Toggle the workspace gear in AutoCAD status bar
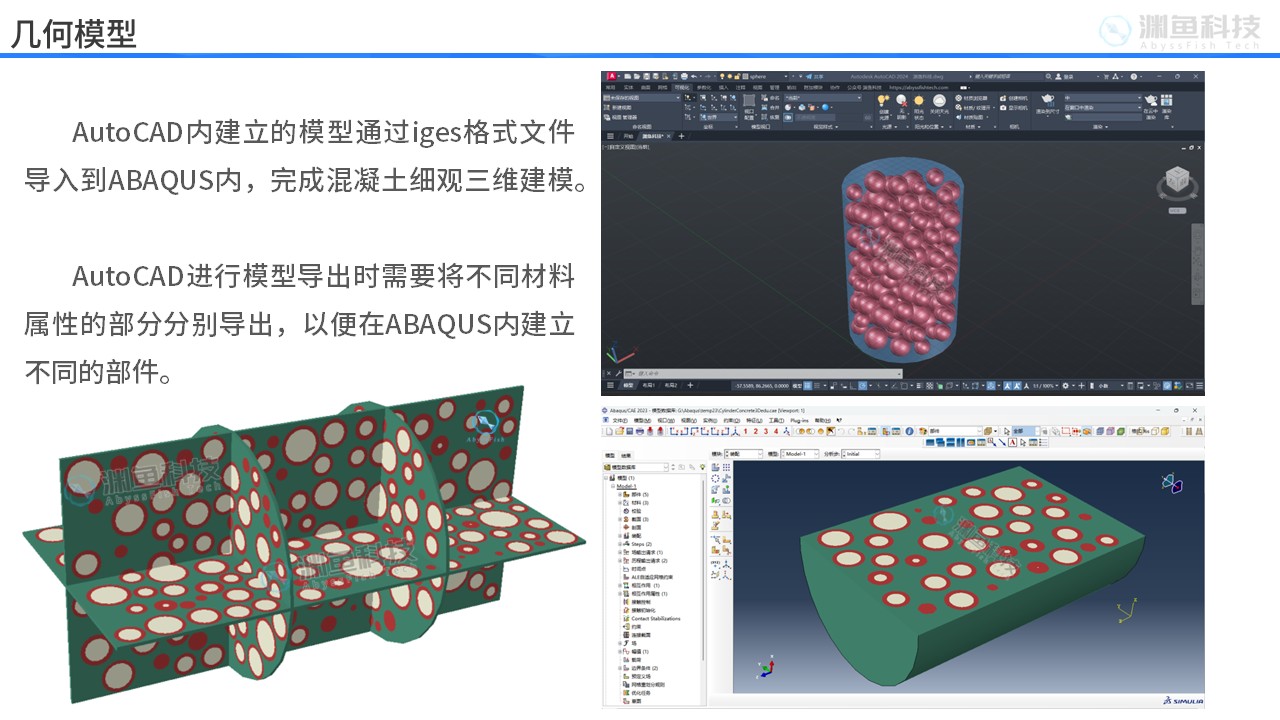 tap(1066, 386)
